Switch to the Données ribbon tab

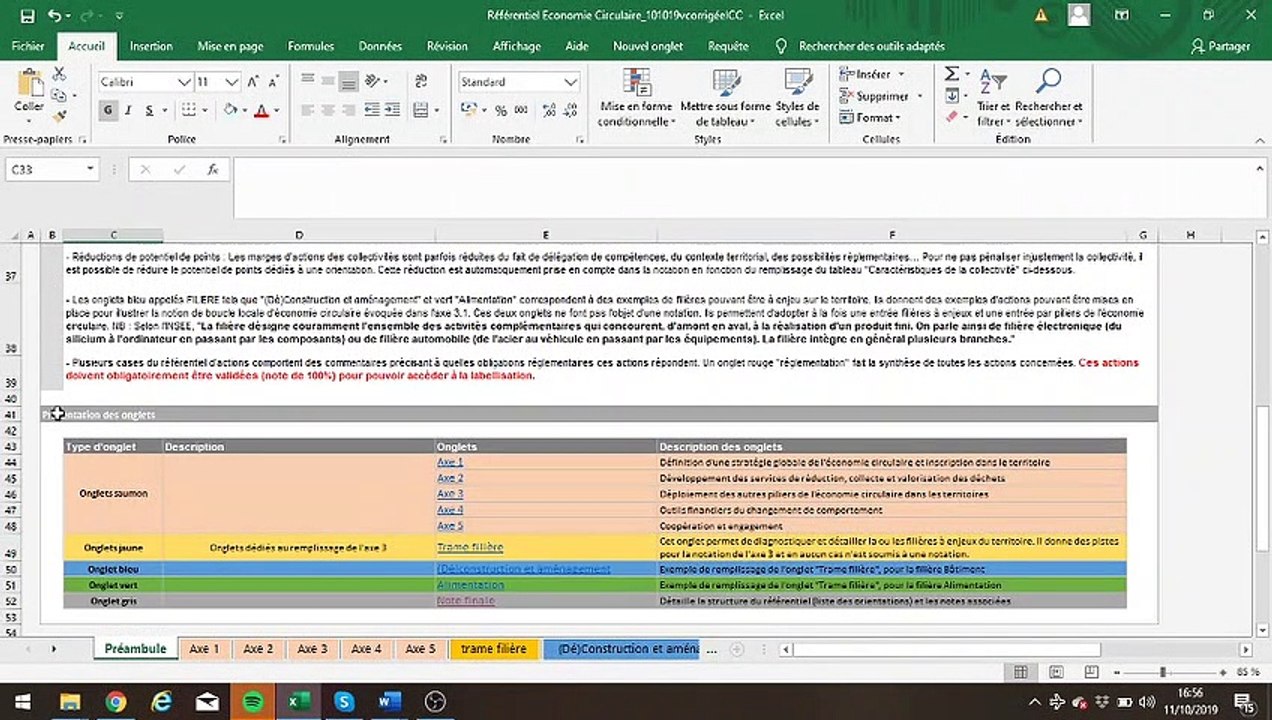[x=380, y=46]
